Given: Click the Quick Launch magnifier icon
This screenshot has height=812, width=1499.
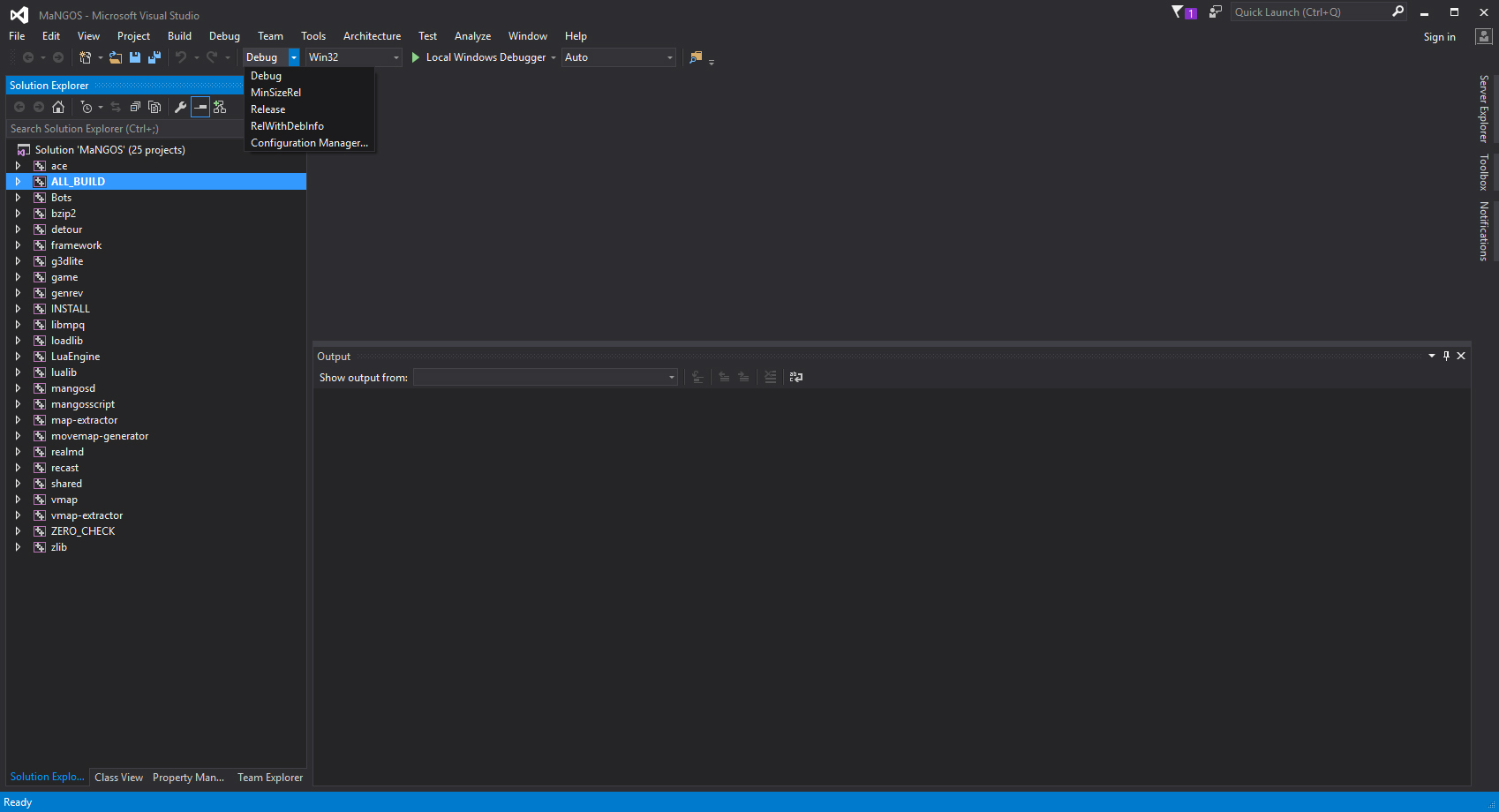Looking at the screenshot, I should (x=1398, y=11).
